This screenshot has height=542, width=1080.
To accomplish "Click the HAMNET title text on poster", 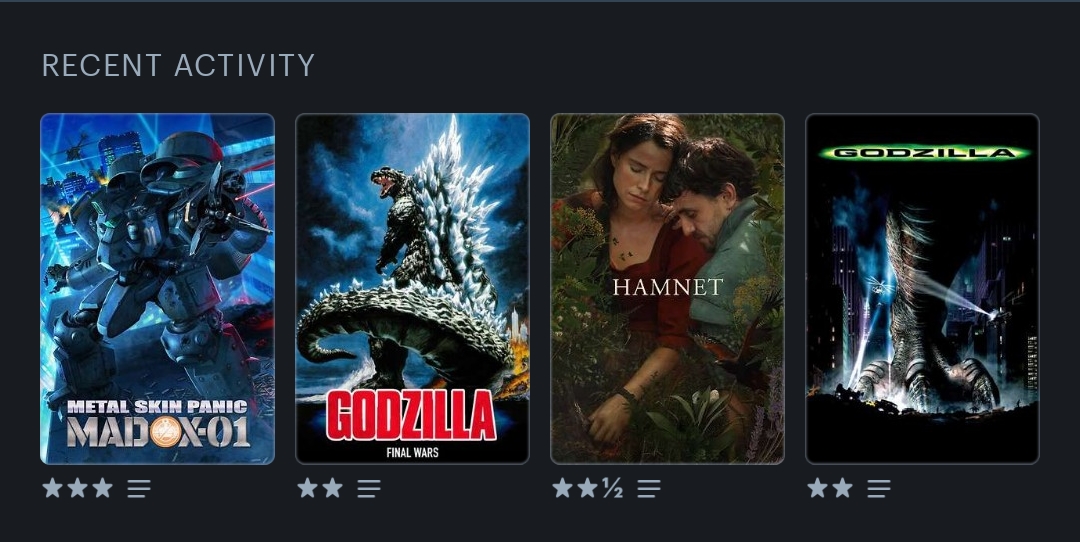I will 667,287.
